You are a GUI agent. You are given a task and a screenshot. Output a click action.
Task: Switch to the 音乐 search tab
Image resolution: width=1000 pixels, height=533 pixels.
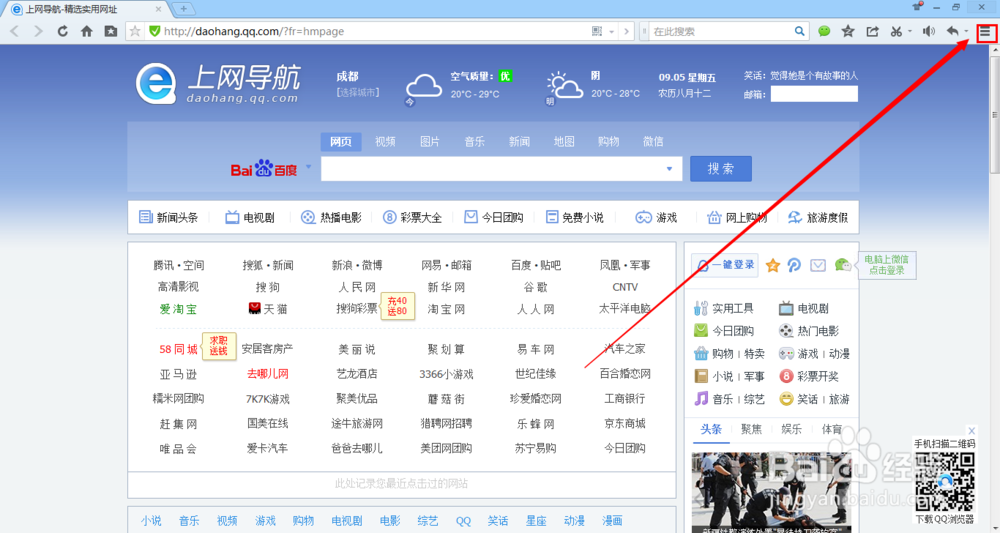(474, 142)
